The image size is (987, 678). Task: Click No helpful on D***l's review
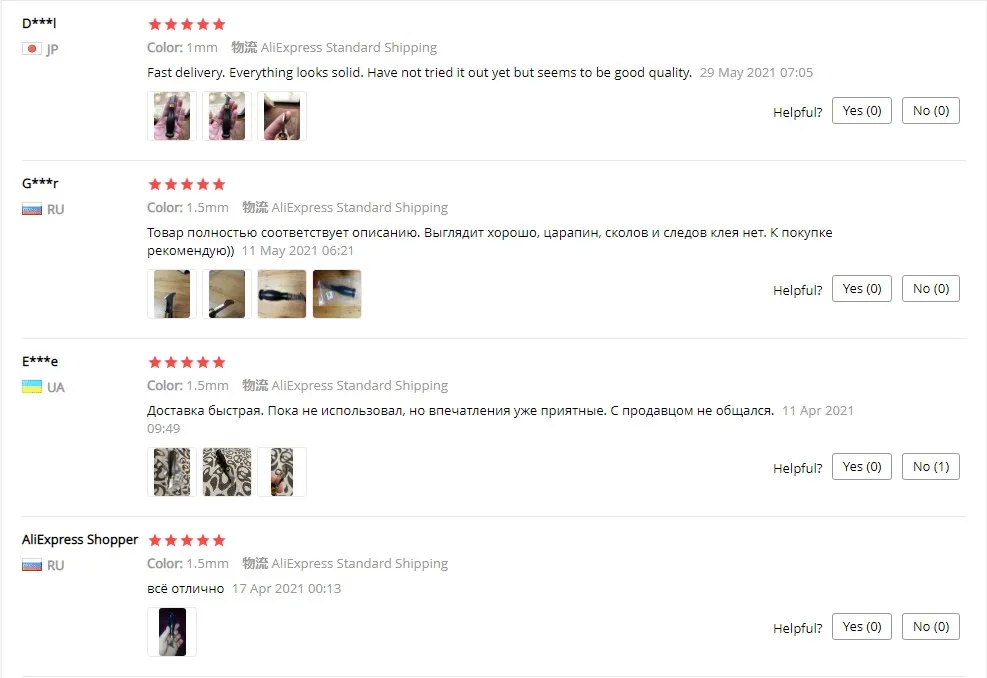click(930, 111)
